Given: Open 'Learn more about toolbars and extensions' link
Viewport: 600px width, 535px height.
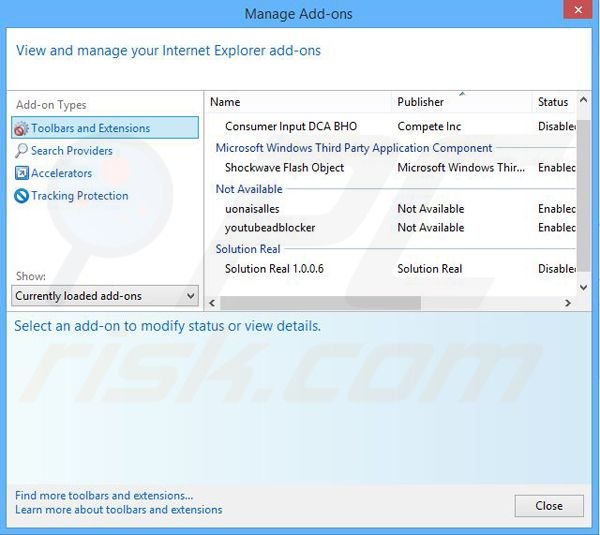Looking at the screenshot, I should pyautogui.click(x=119, y=510).
